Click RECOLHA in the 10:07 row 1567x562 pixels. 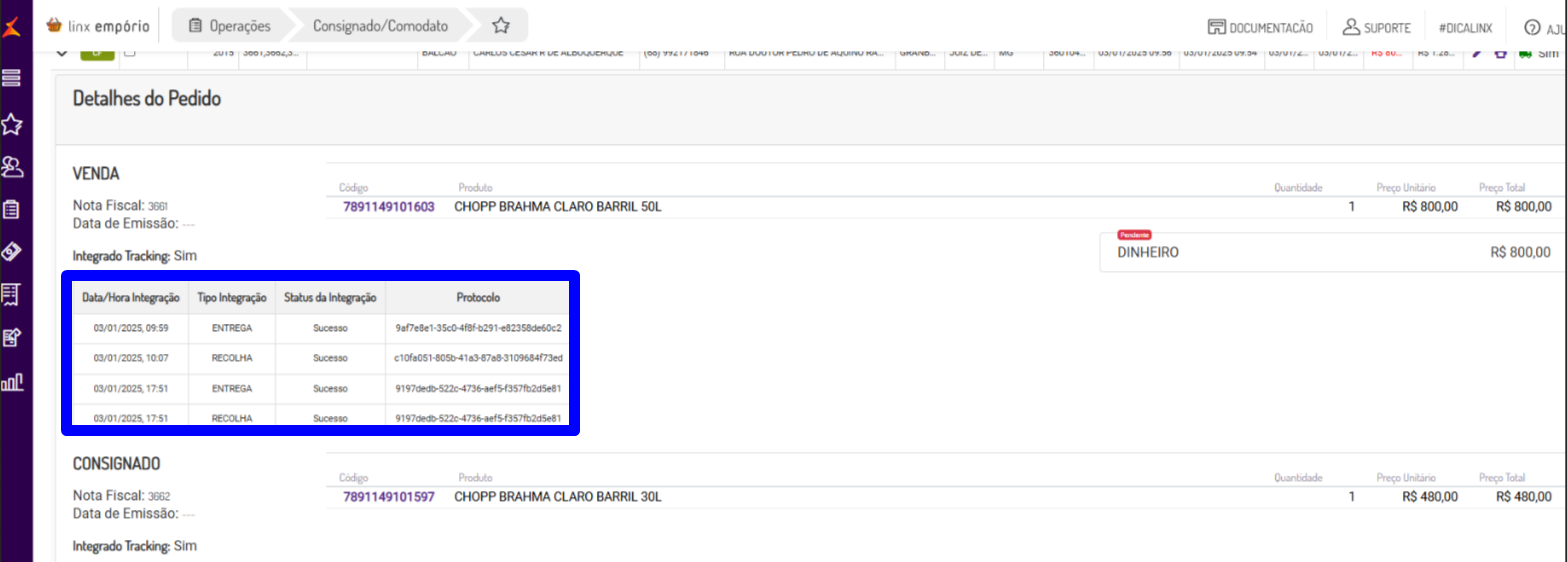232,358
